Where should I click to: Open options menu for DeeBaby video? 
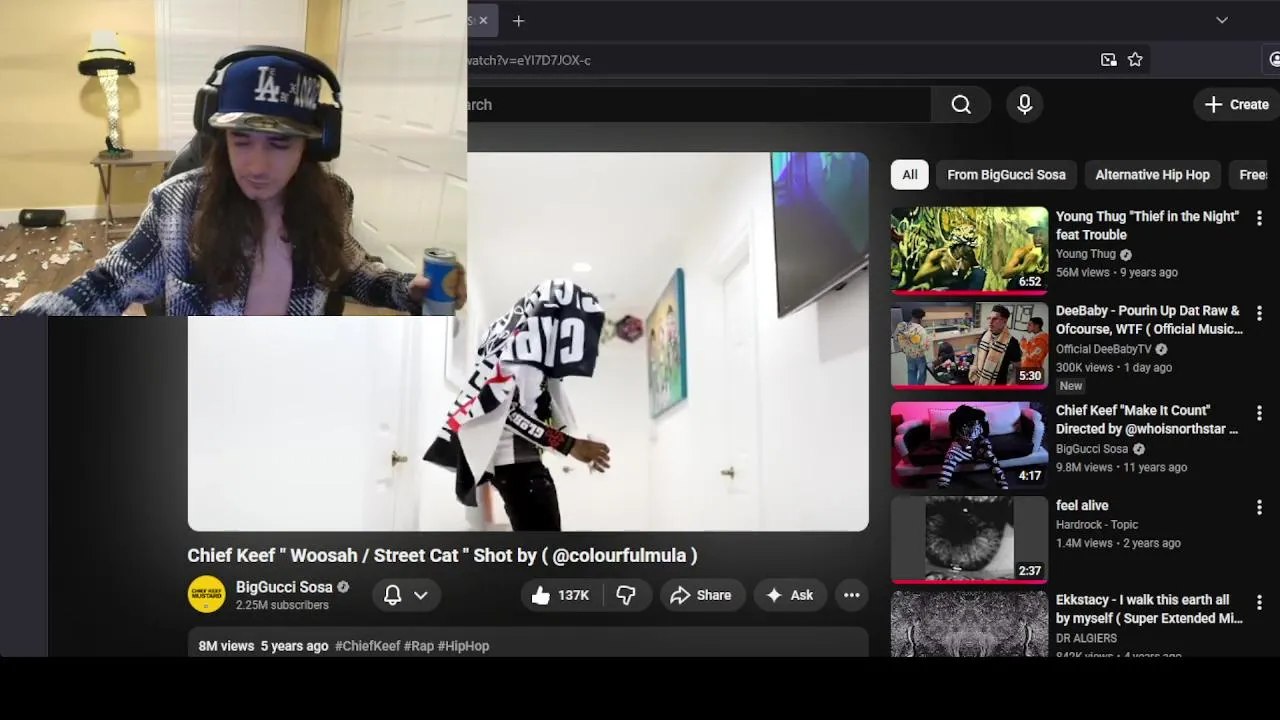[x=1259, y=313]
